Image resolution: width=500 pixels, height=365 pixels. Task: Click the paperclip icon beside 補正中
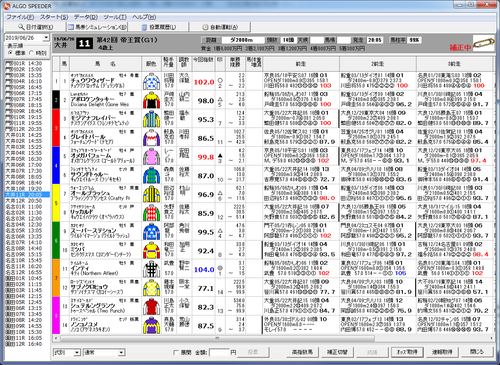(x=483, y=43)
